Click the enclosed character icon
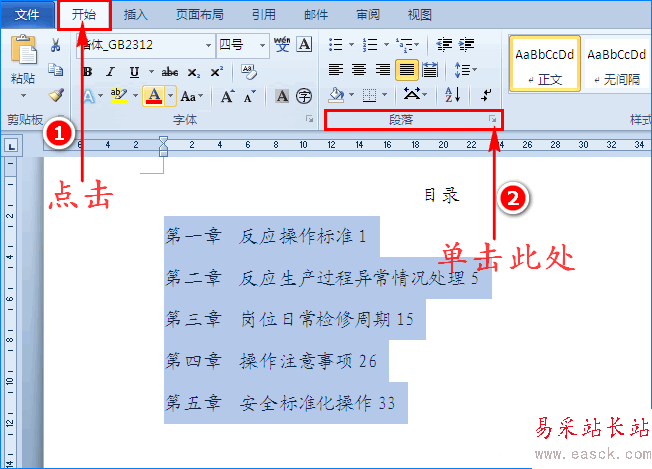652x469 pixels. 304,96
